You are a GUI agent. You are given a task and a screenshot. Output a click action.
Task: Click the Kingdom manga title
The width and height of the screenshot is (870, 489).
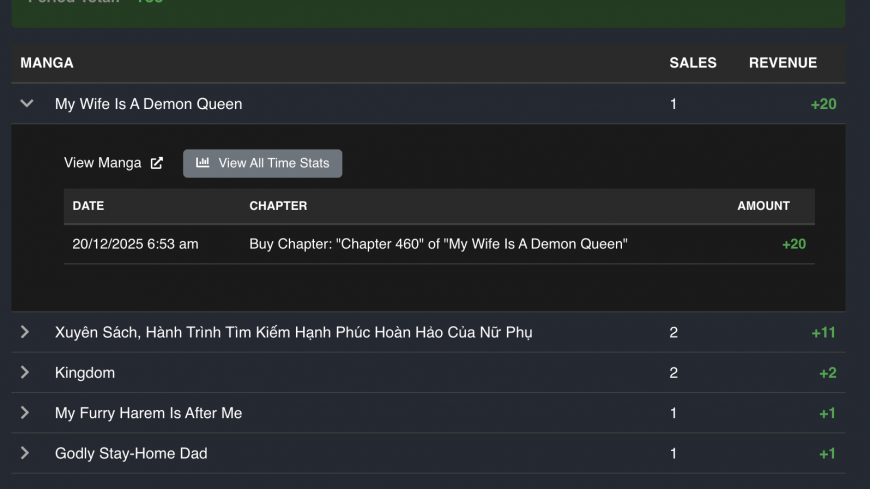click(x=85, y=373)
